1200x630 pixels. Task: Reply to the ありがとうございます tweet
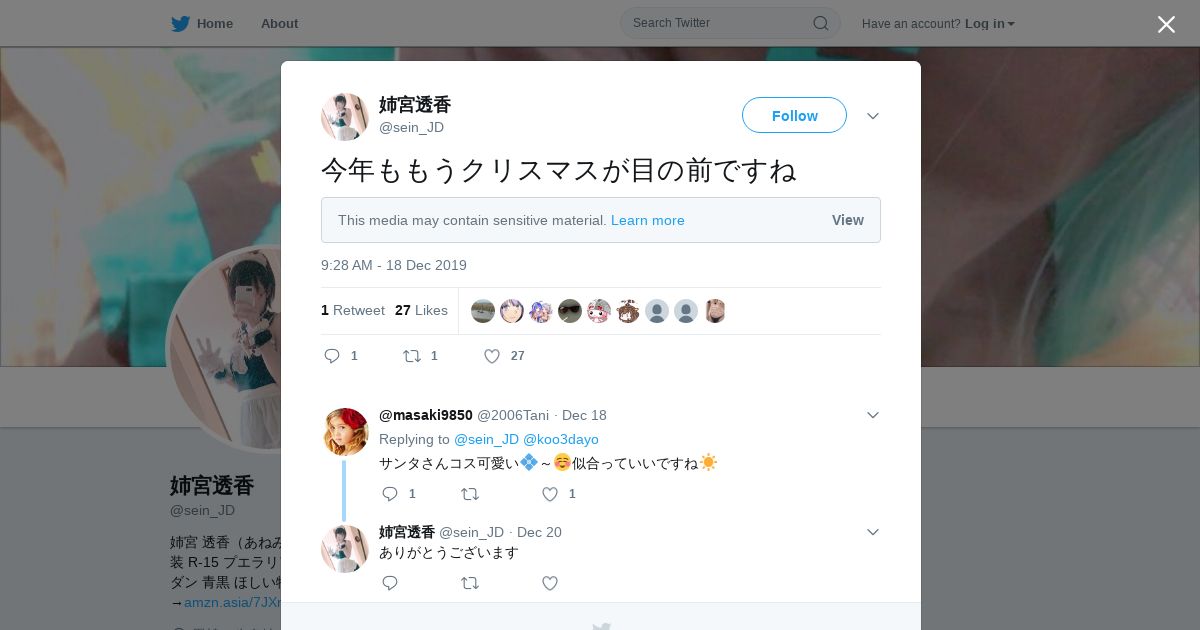[x=390, y=583]
